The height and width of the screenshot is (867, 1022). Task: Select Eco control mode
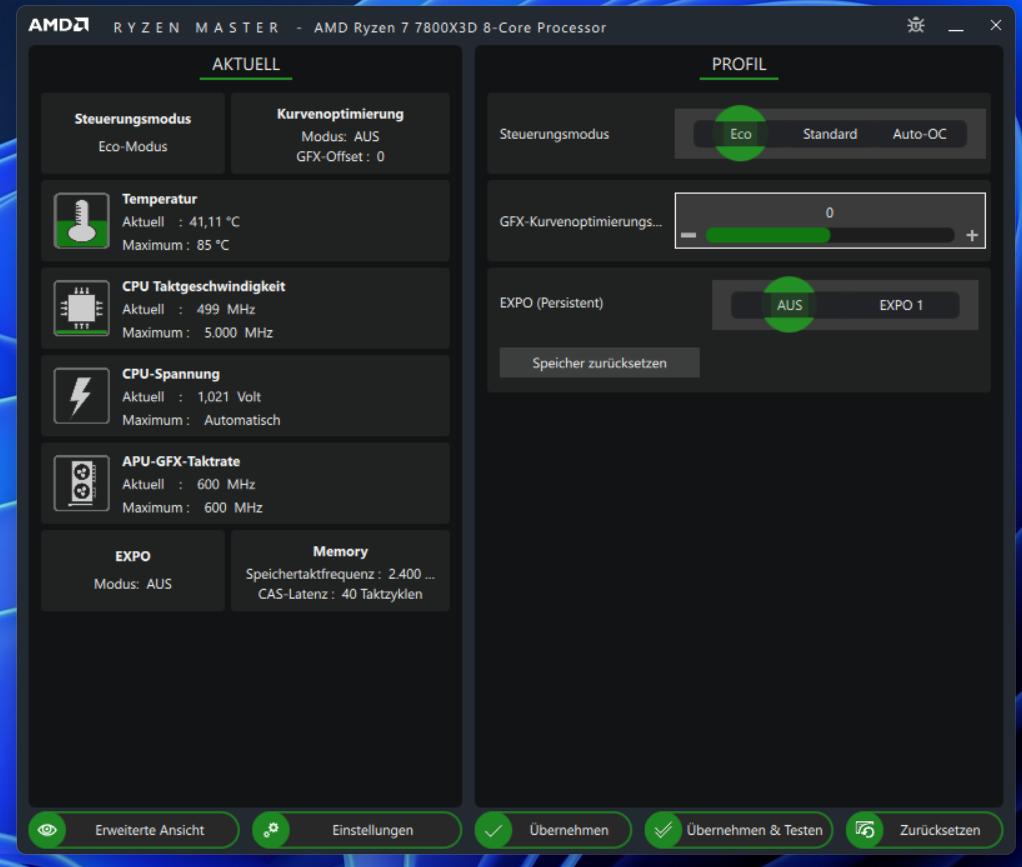tap(740, 134)
